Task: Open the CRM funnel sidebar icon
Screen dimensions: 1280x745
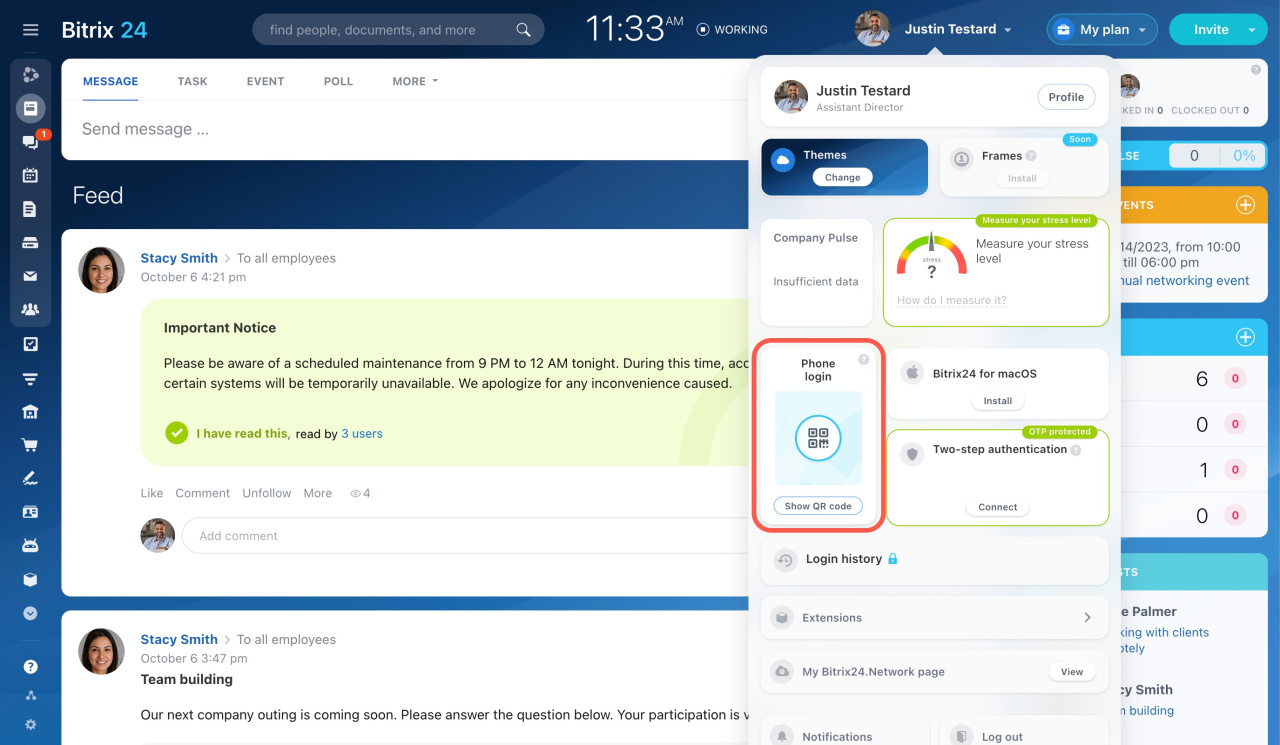Action: click(30, 378)
